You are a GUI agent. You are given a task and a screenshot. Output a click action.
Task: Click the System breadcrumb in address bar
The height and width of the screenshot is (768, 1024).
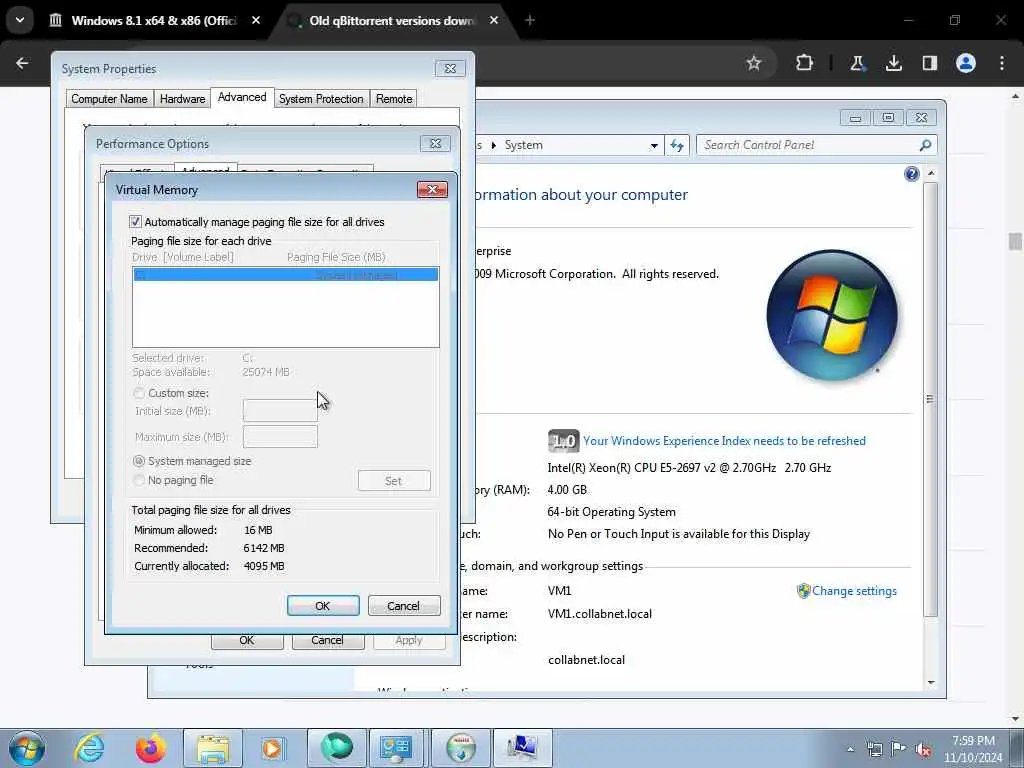click(x=523, y=145)
